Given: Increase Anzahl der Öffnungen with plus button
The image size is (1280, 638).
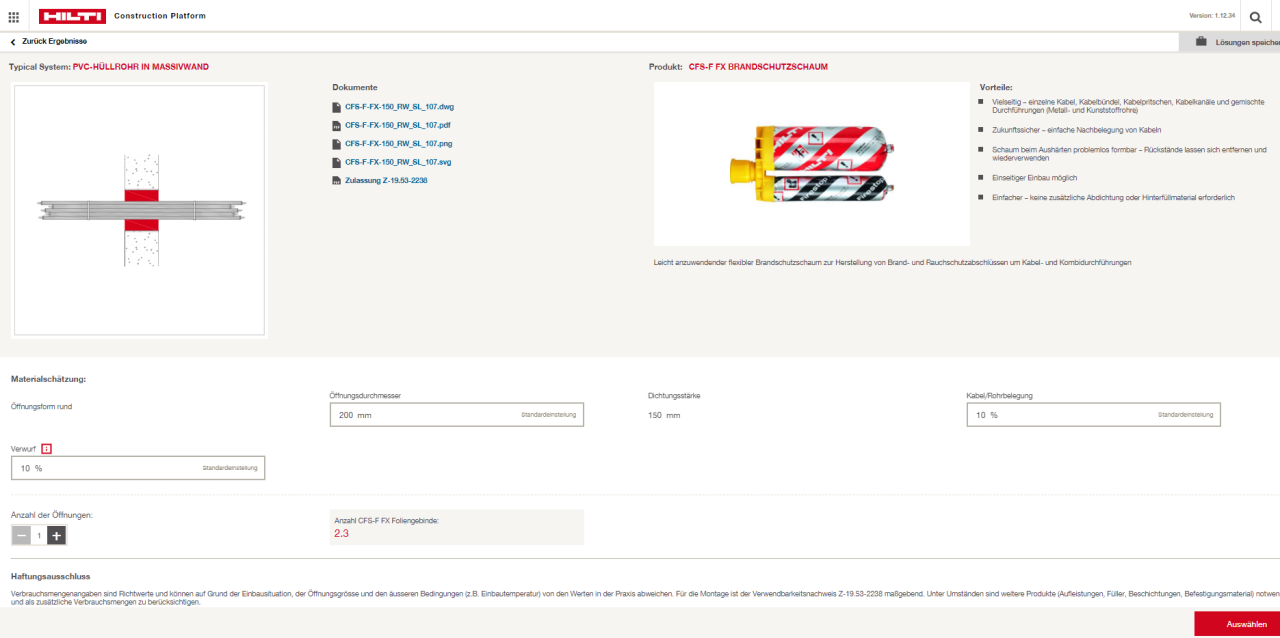Looking at the screenshot, I should tap(56, 535).
